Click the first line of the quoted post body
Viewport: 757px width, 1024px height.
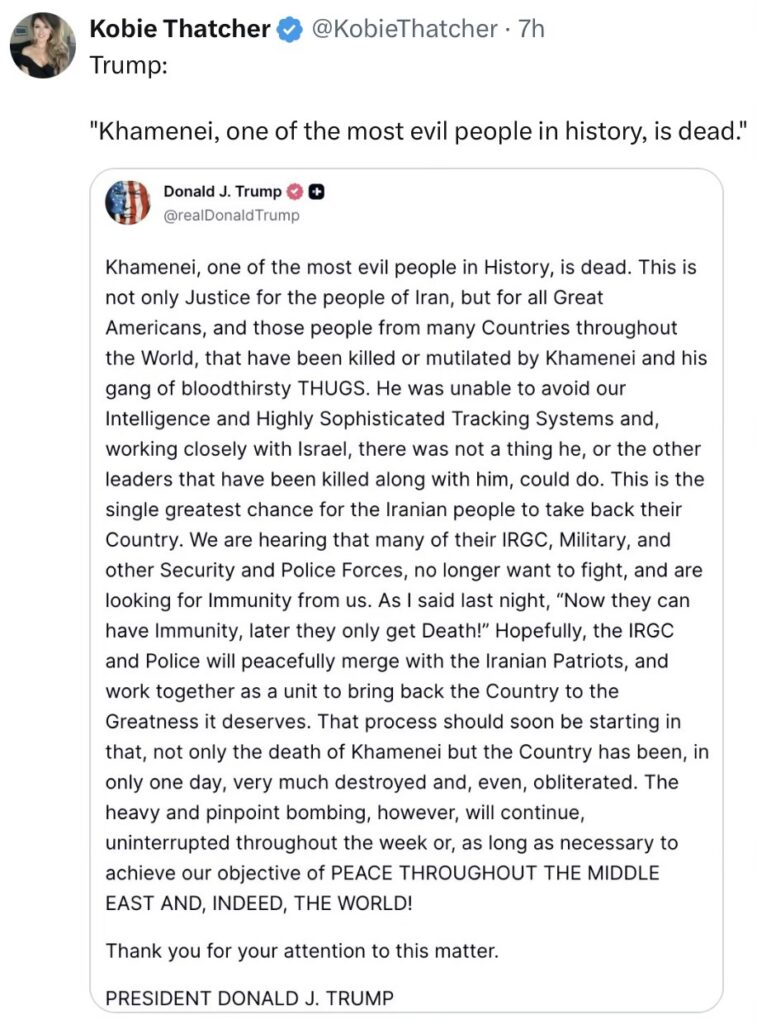(x=400, y=269)
